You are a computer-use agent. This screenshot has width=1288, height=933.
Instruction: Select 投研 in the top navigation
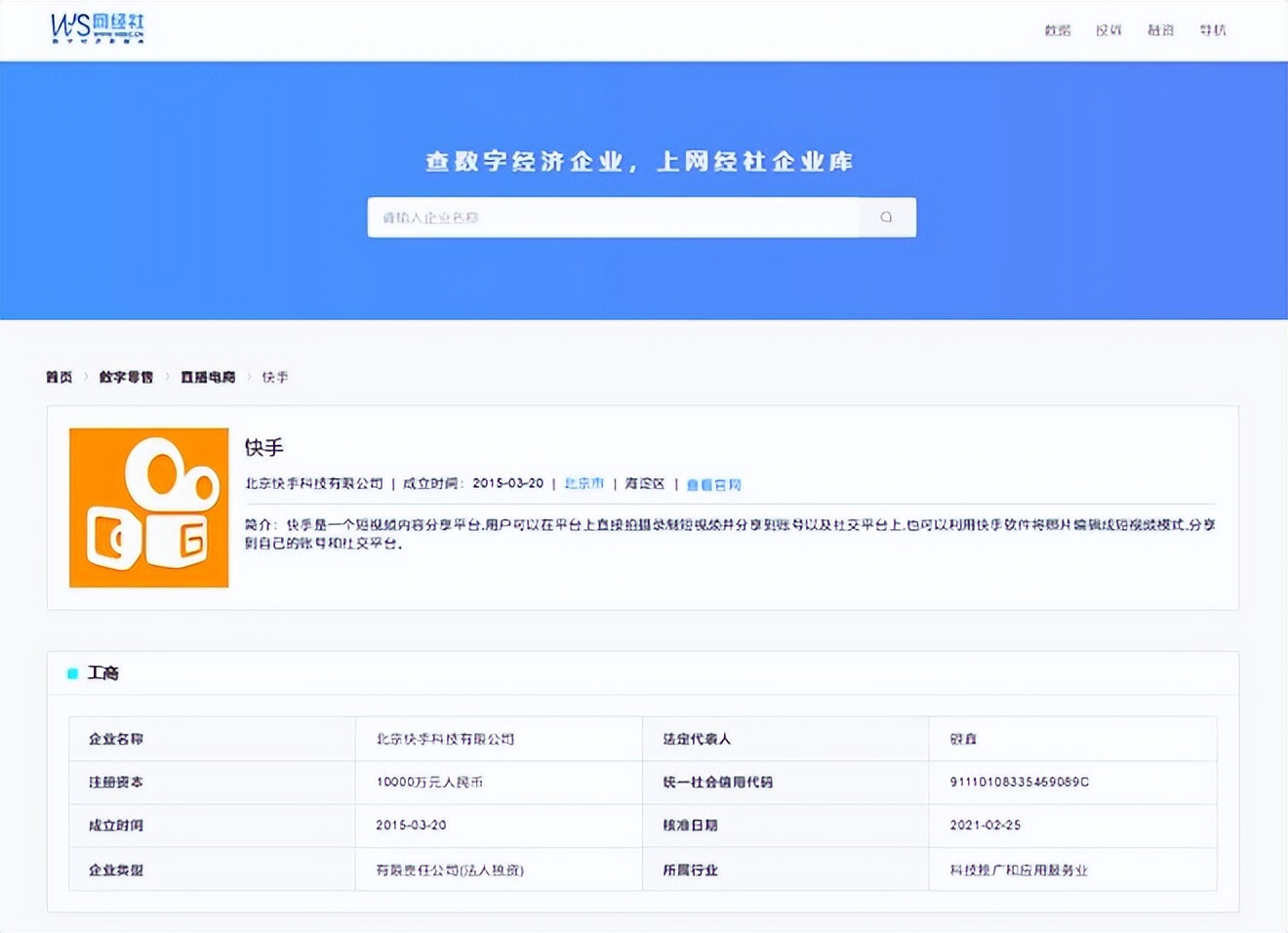[1108, 30]
